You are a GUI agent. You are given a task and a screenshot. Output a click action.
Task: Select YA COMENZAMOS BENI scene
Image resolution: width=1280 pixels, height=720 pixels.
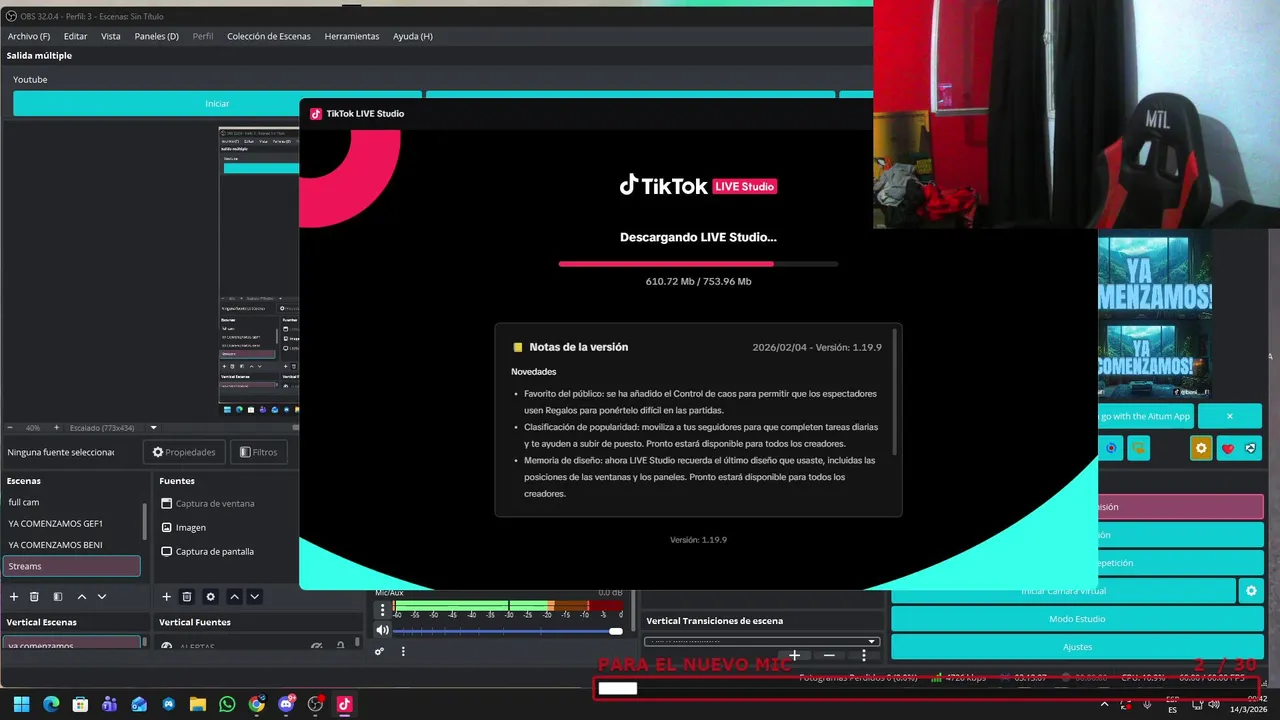[x=73, y=545]
